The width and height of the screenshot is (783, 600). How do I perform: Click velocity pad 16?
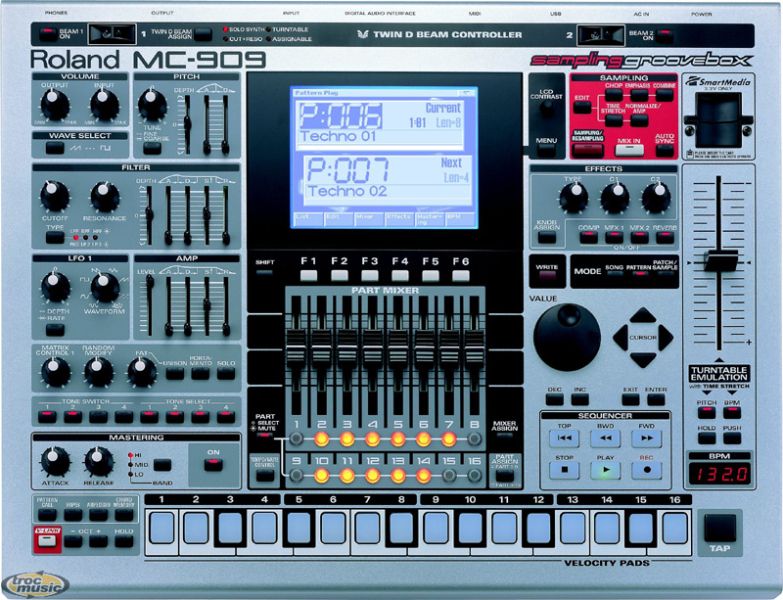click(x=675, y=528)
